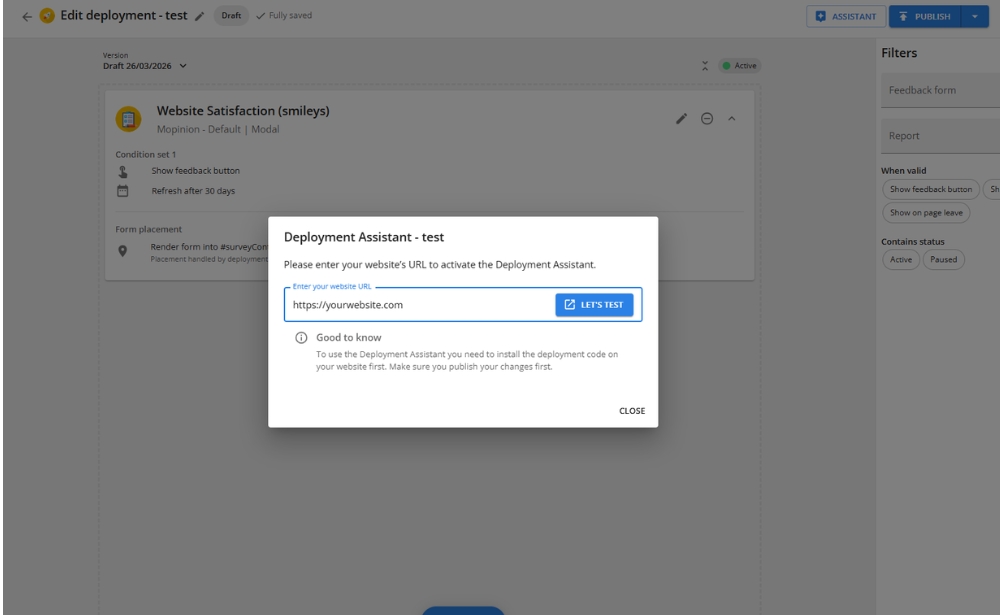Click the calendar icon beside Refresh after 30 days
The width and height of the screenshot is (1000, 615).
coord(124,189)
